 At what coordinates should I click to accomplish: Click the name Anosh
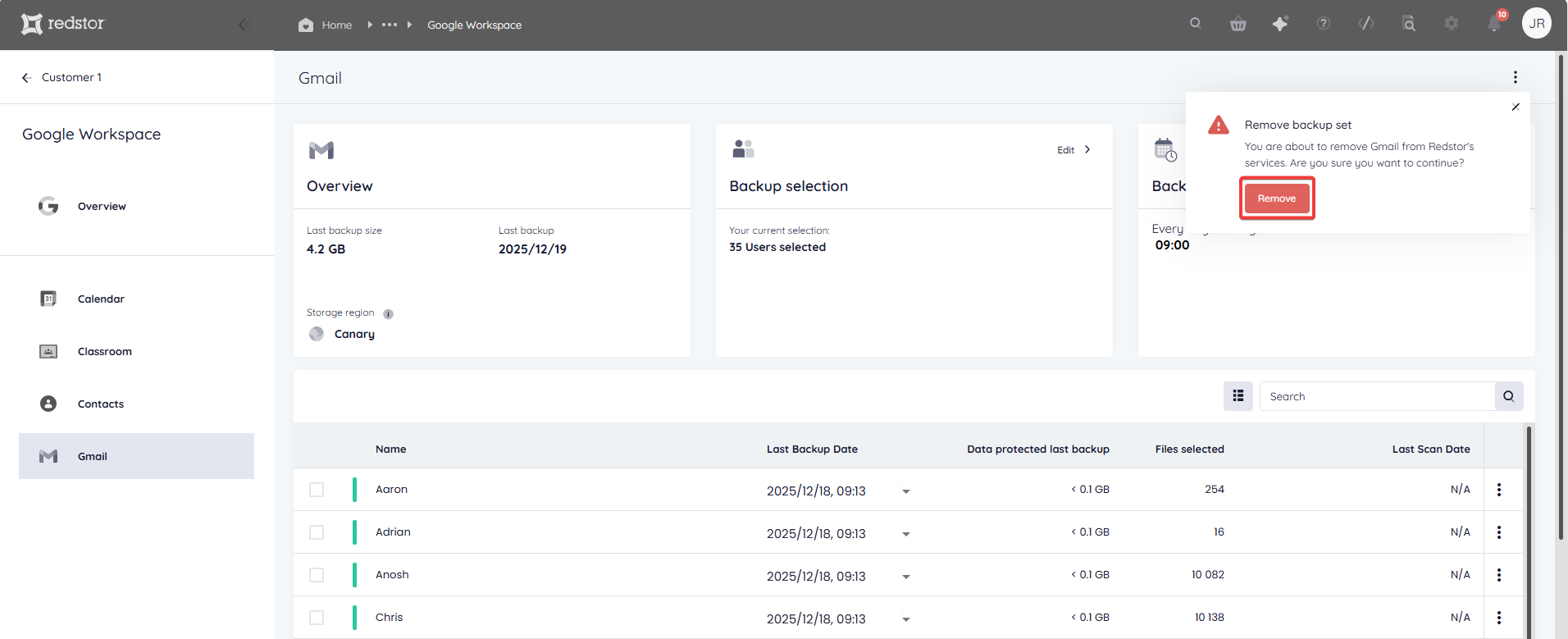(x=392, y=575)
